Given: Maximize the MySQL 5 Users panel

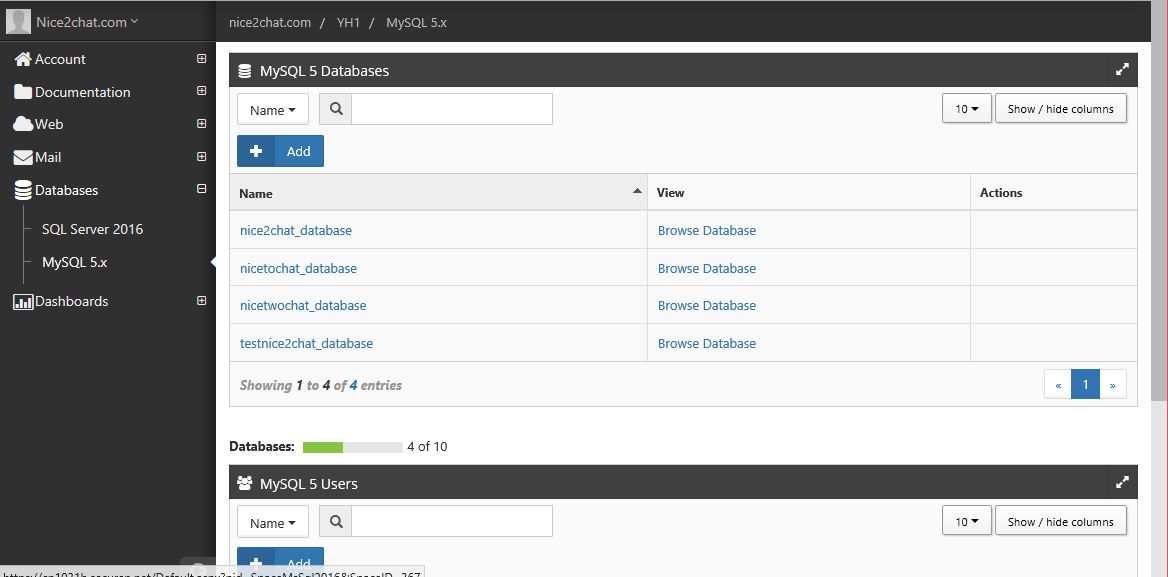Looking at the screenshot, I should pos(1123,482).
